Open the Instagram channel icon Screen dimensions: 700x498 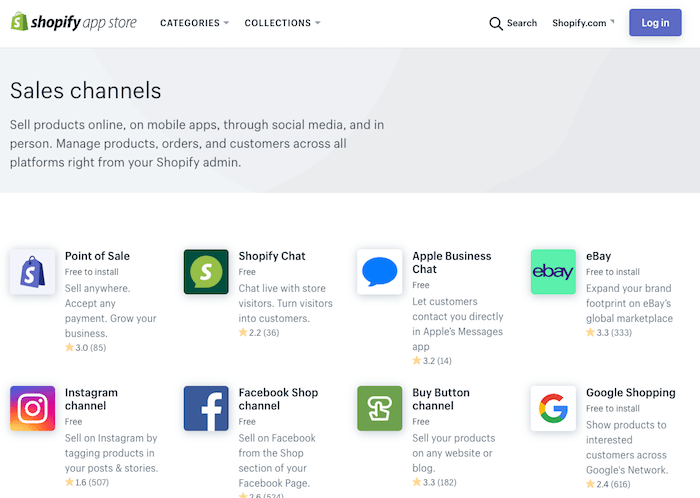coord(33,408)
